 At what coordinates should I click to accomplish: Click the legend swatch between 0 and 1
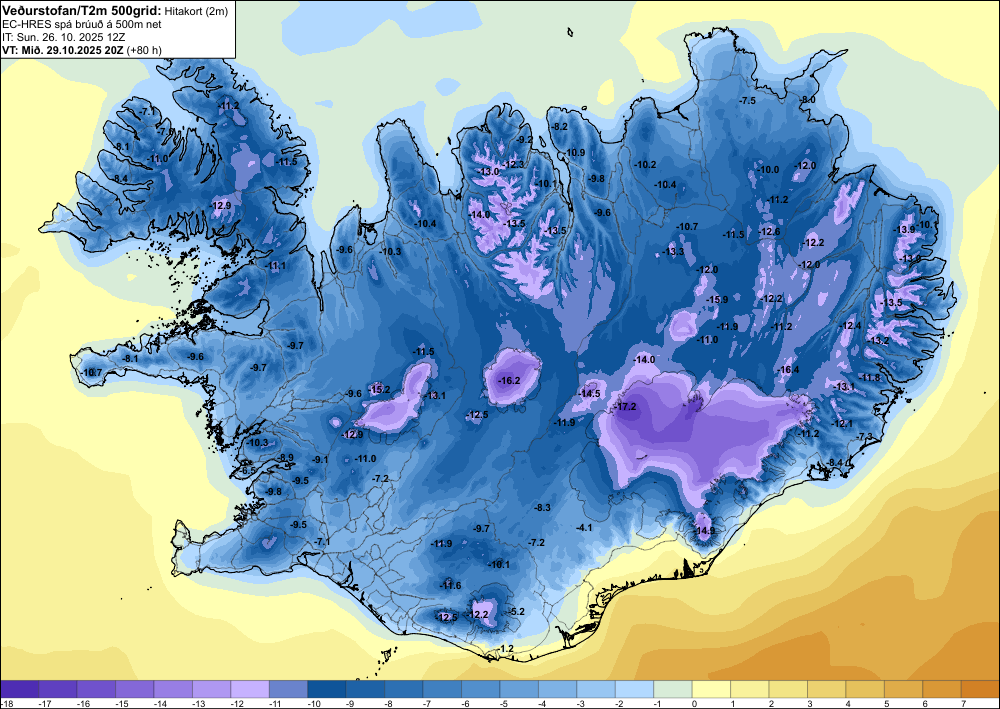(x=711, y=689)
